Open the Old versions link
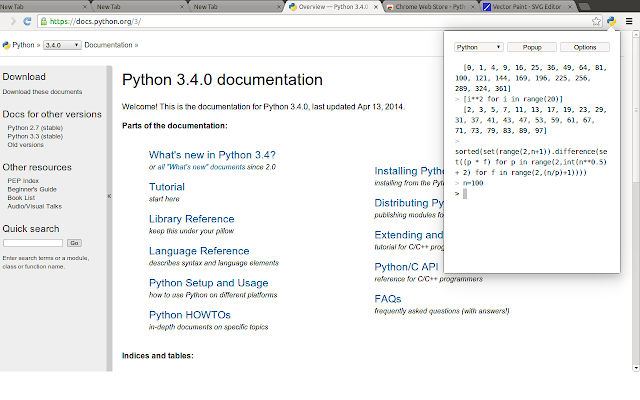The image size is (640, 400). point(25,145)
